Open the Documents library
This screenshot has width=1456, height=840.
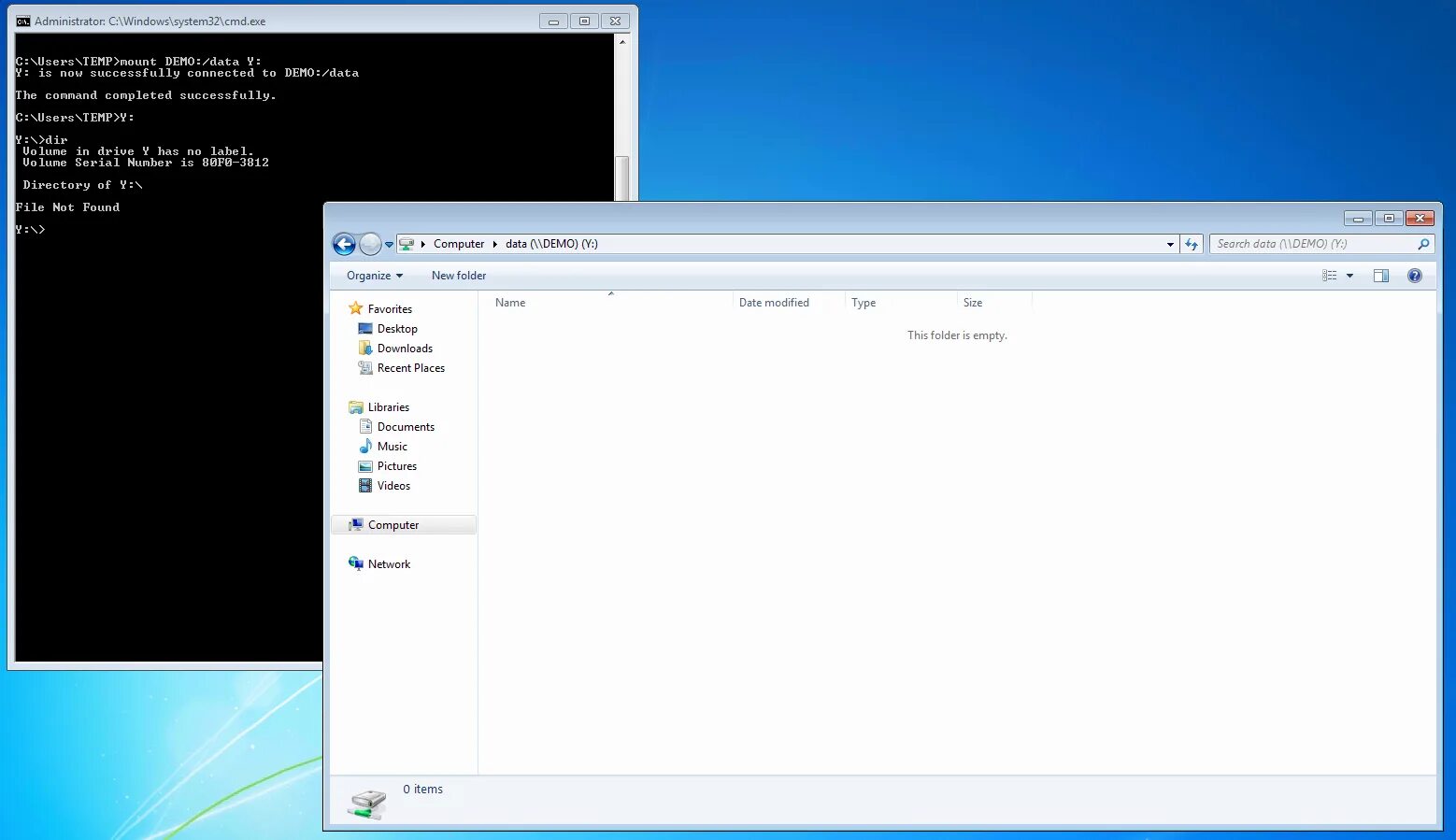pyautogui.click(x=406, y=427)
